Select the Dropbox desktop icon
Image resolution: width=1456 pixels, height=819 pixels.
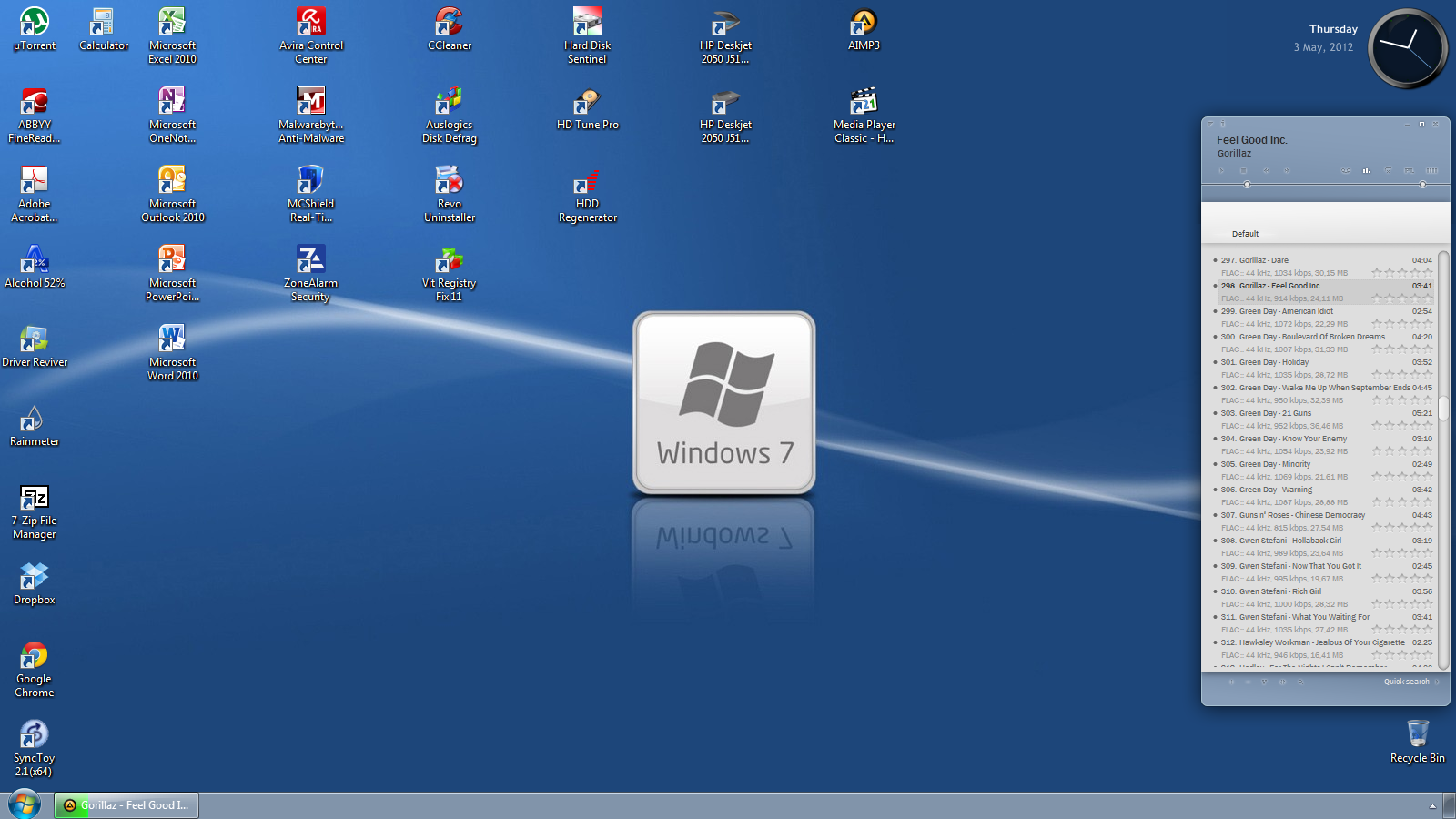click(x=35, y=583)
